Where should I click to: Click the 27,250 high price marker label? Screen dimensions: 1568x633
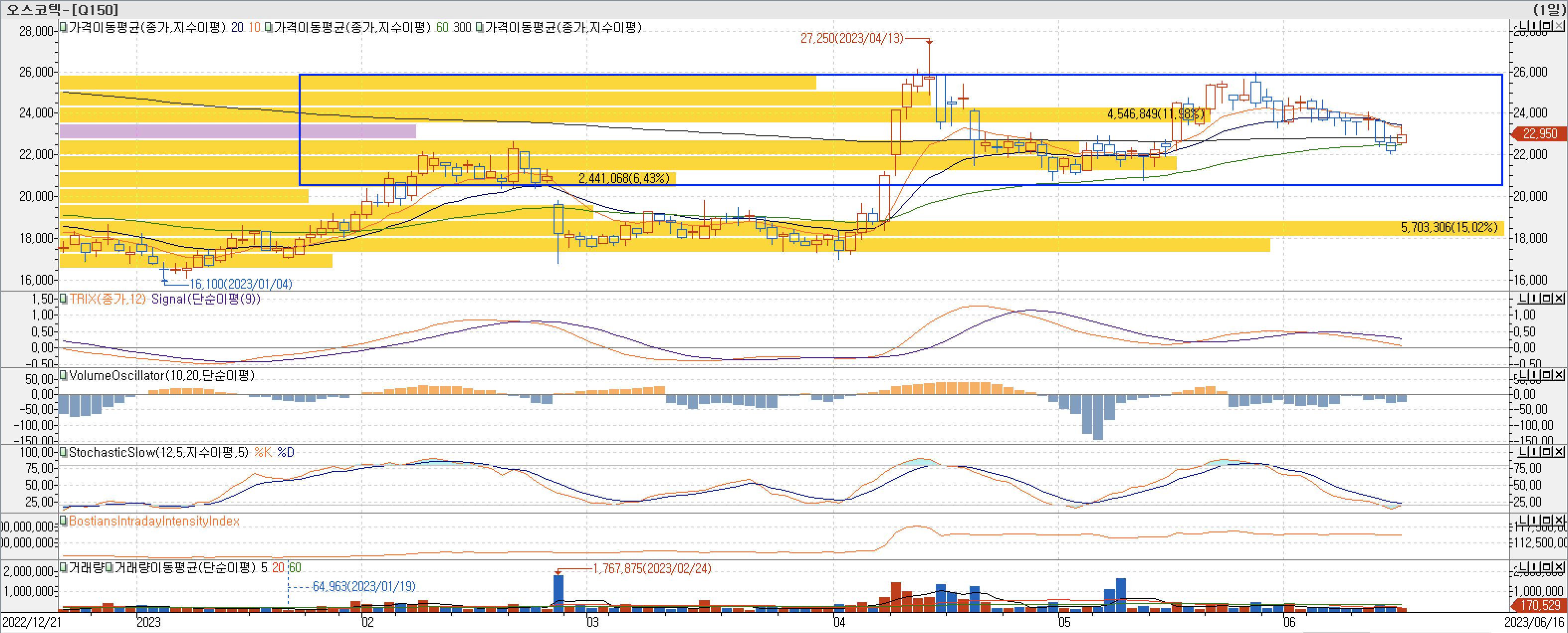coord(851,38)
